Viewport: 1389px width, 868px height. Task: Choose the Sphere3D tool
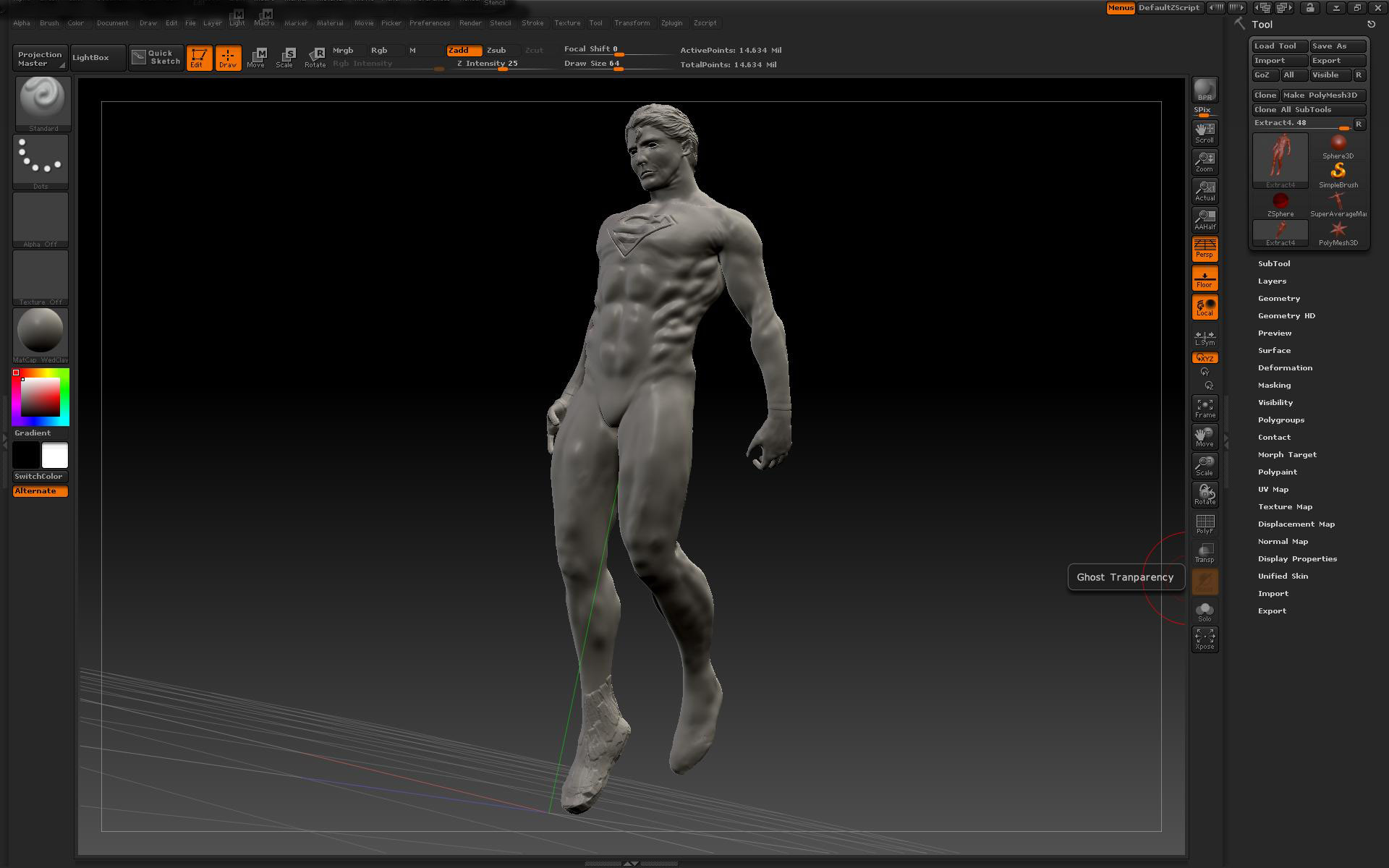[x=1338, y=146]
